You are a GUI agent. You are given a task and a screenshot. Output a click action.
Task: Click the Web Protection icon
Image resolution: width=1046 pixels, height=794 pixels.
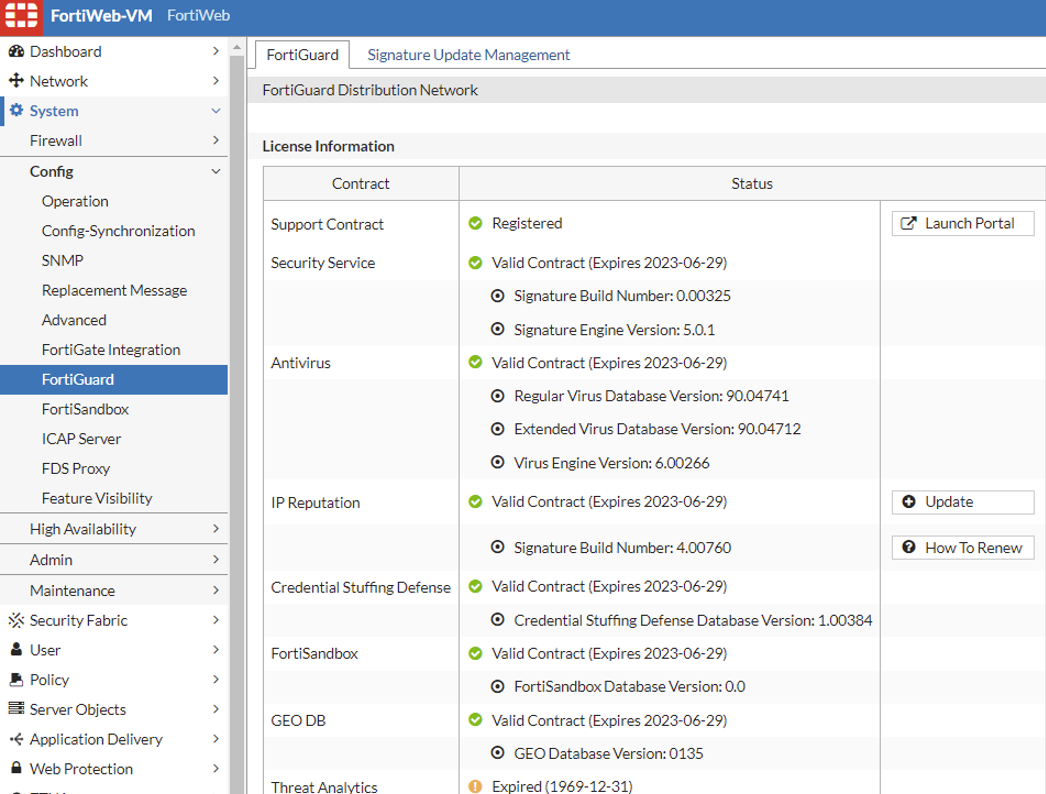[16, 769]
